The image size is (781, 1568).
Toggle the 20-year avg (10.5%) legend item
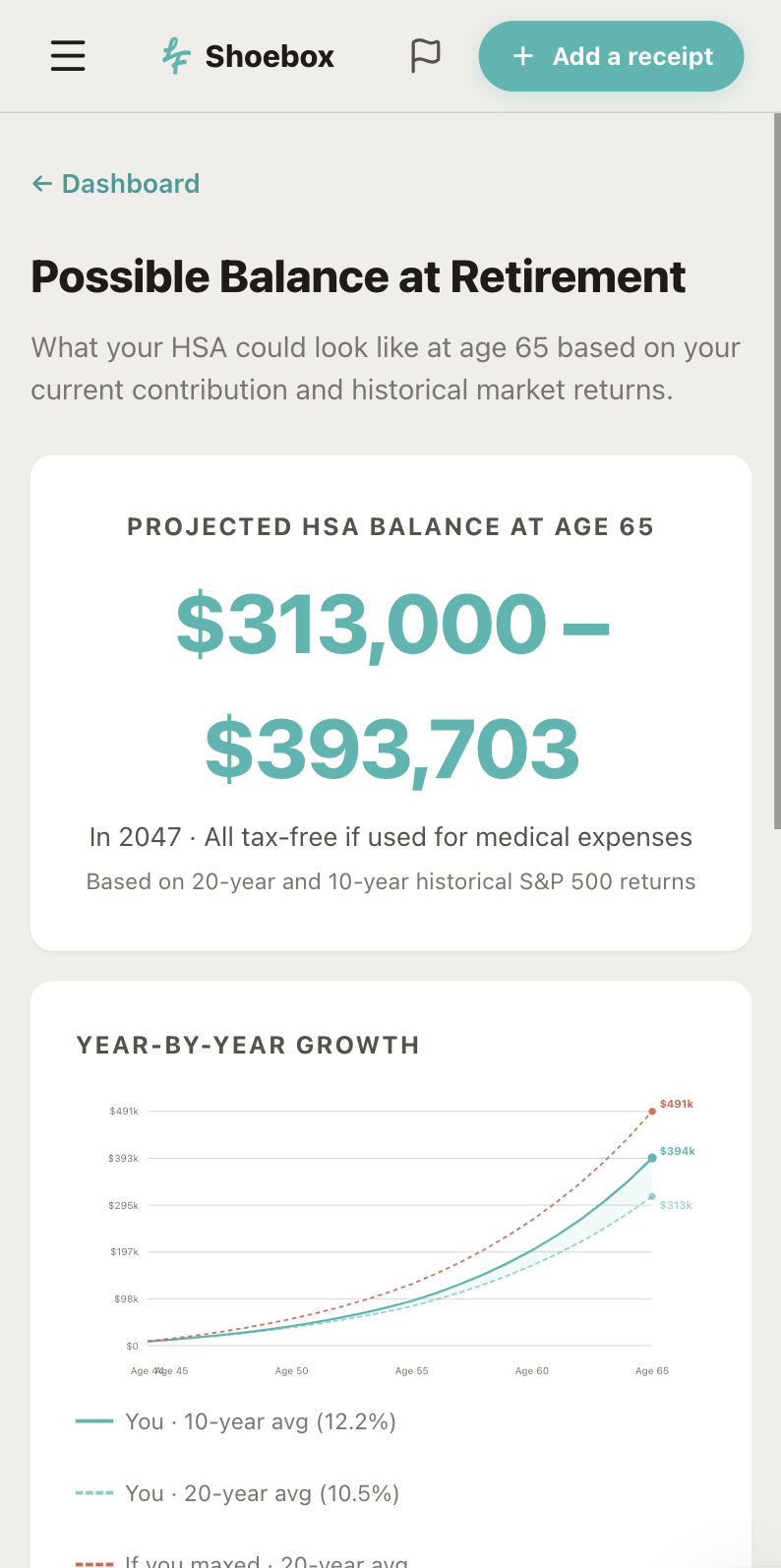[237, 1493]
